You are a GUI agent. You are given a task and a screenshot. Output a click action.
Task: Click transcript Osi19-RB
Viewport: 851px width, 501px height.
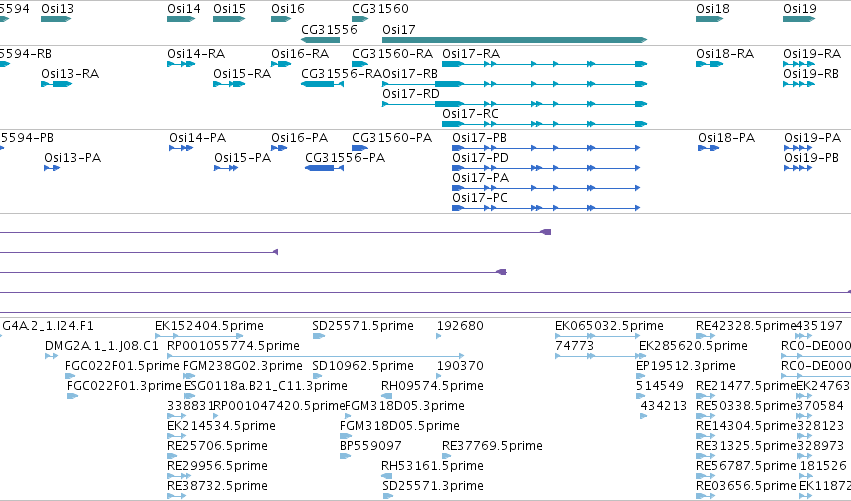(x=799, y=84)
